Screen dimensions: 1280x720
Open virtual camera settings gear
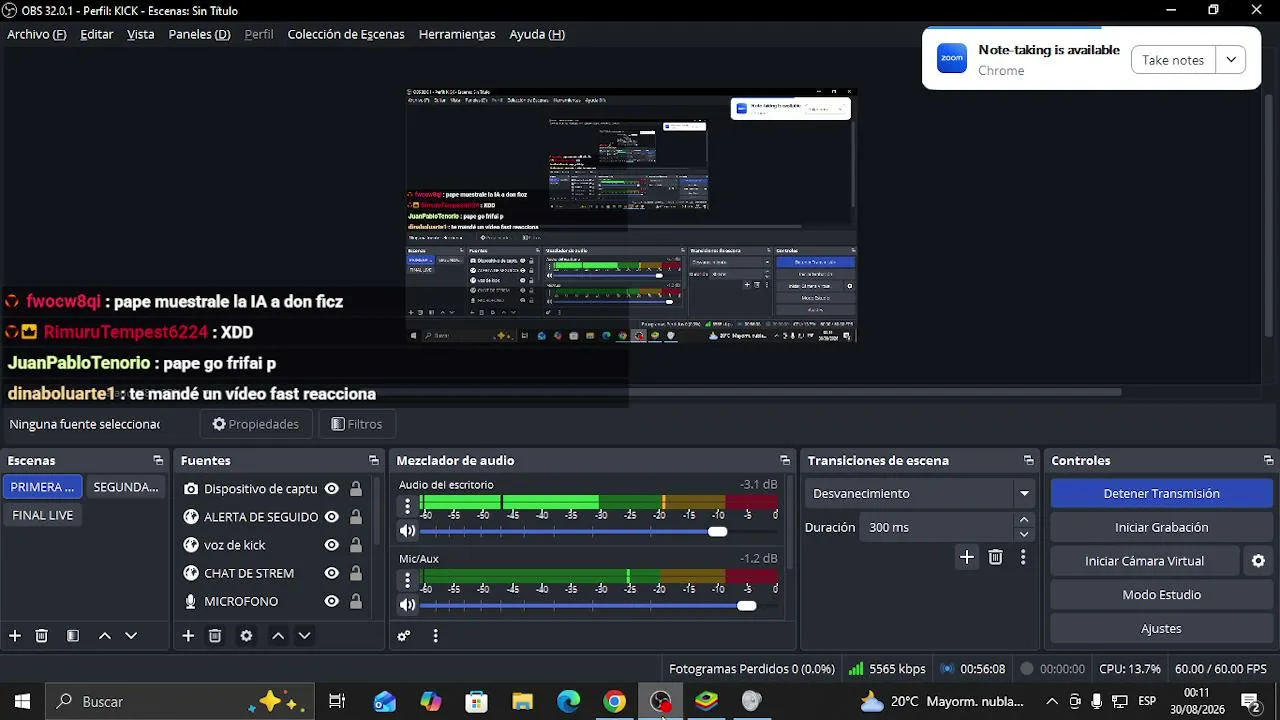click(1258, 561)
